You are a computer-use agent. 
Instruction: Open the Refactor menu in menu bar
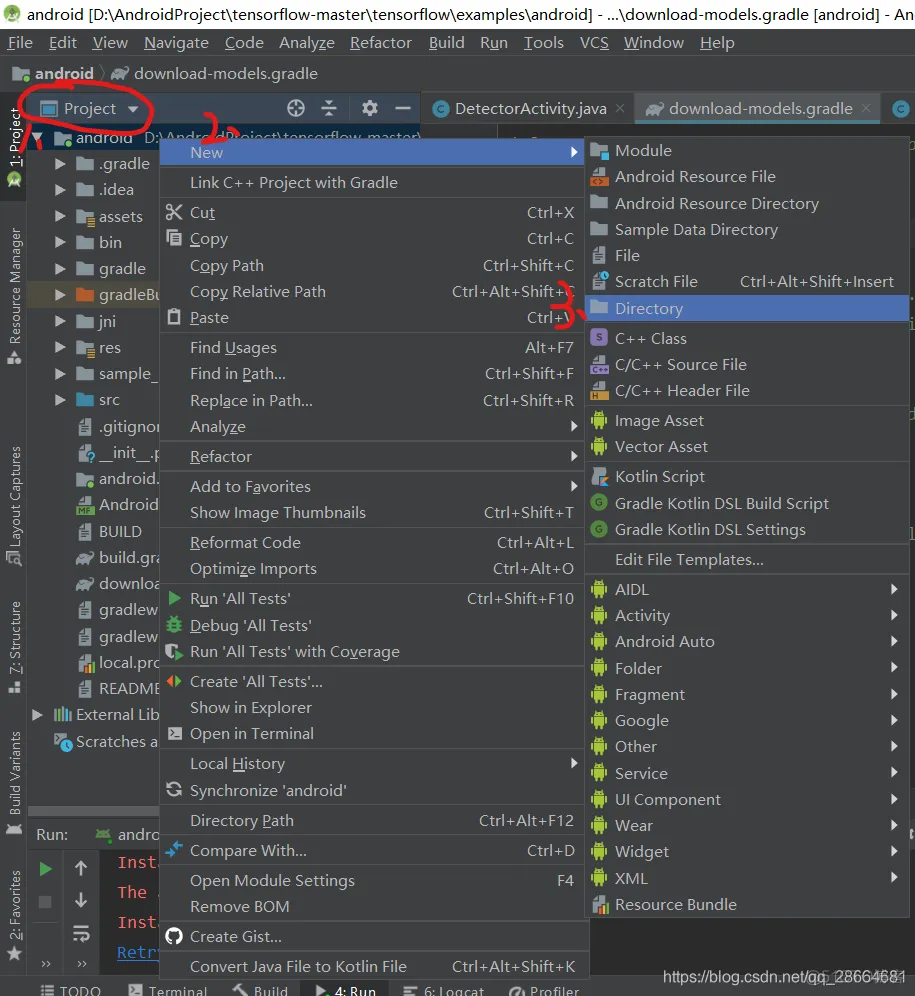381,43
